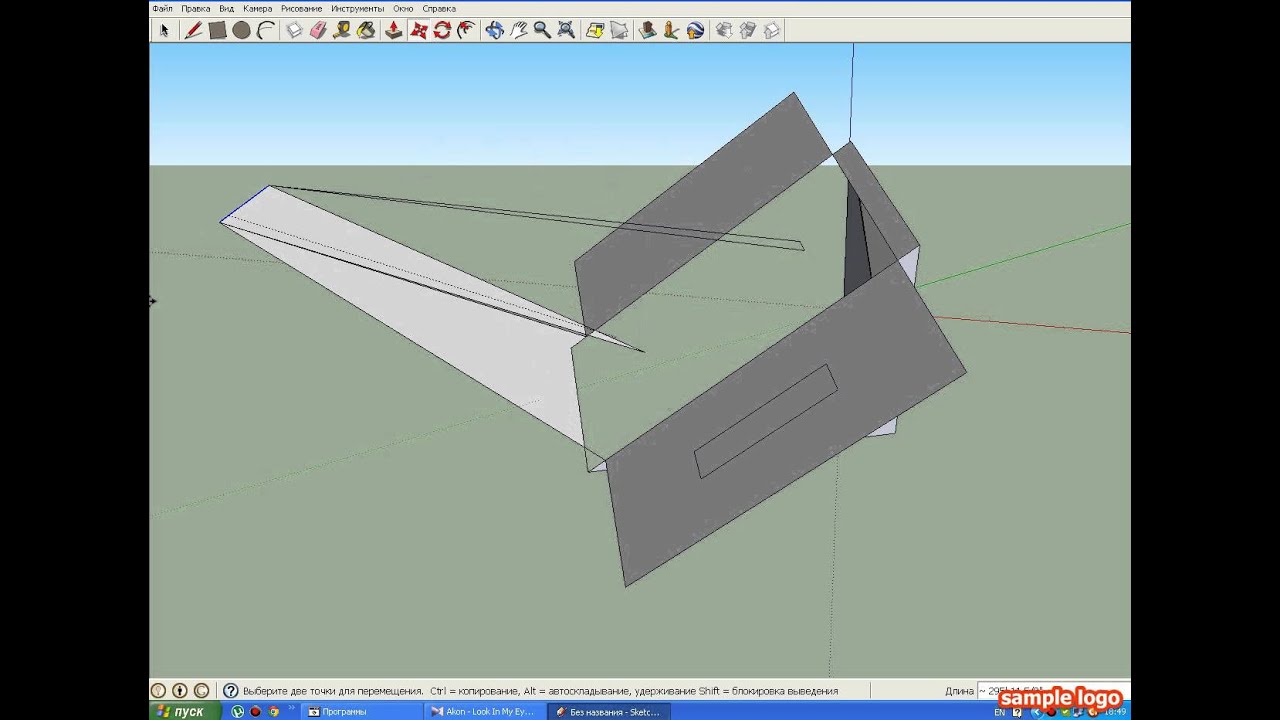The width and height of the screenshot is (1280, 720).
Task: Select the arrow Select tool
Action: 165,30
